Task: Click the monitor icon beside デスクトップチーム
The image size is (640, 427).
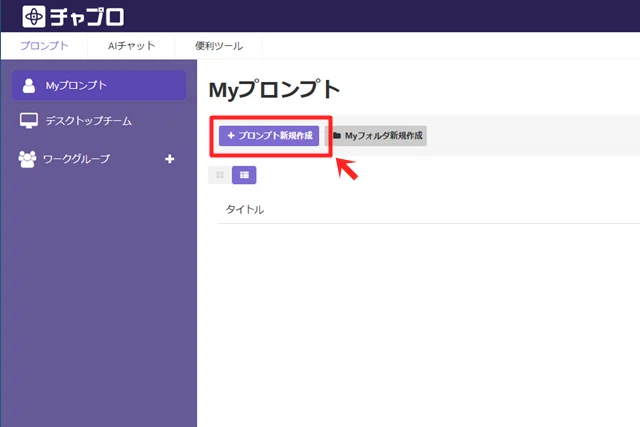Action: coord(29,121)
